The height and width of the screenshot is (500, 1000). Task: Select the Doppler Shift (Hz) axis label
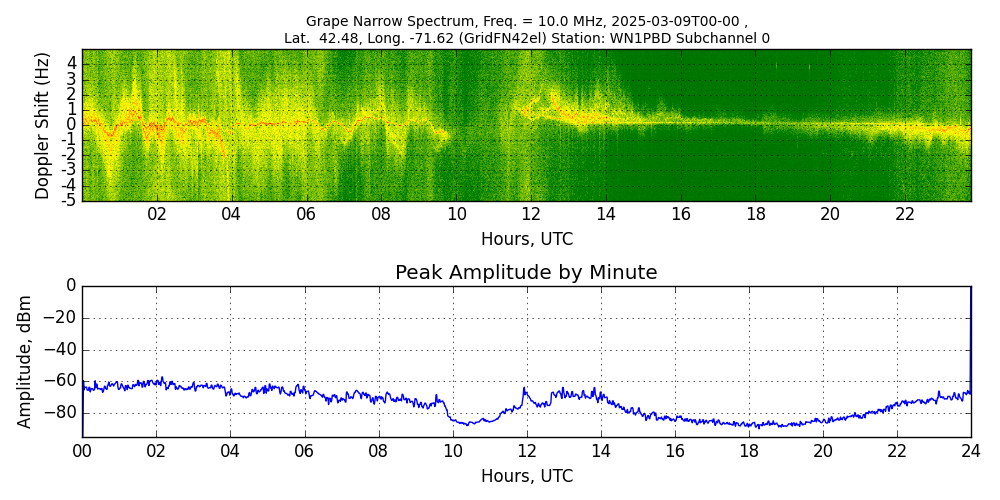[x=42, y=125]
